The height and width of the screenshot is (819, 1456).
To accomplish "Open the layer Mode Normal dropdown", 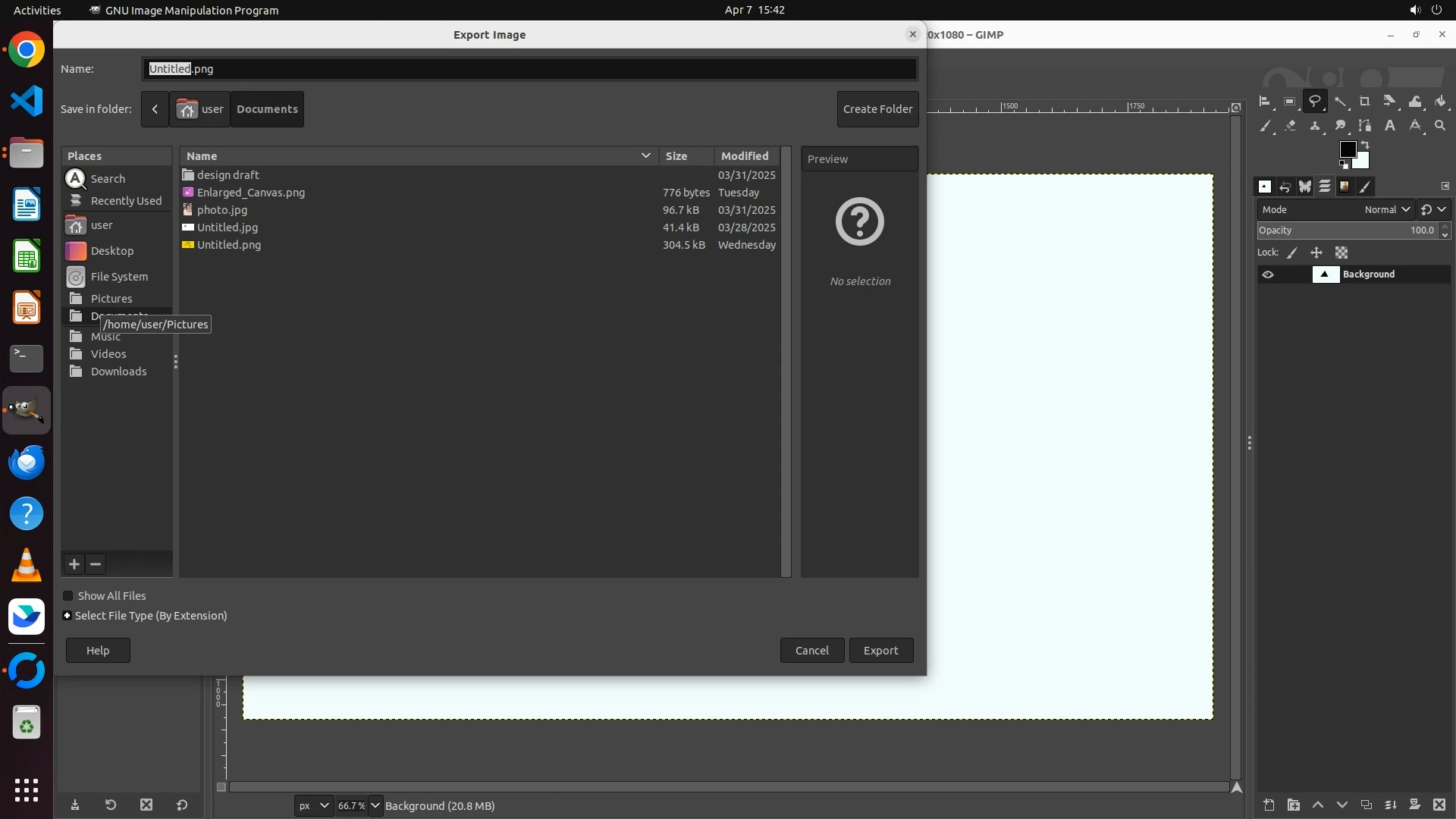I will [x=1387, y=209].
